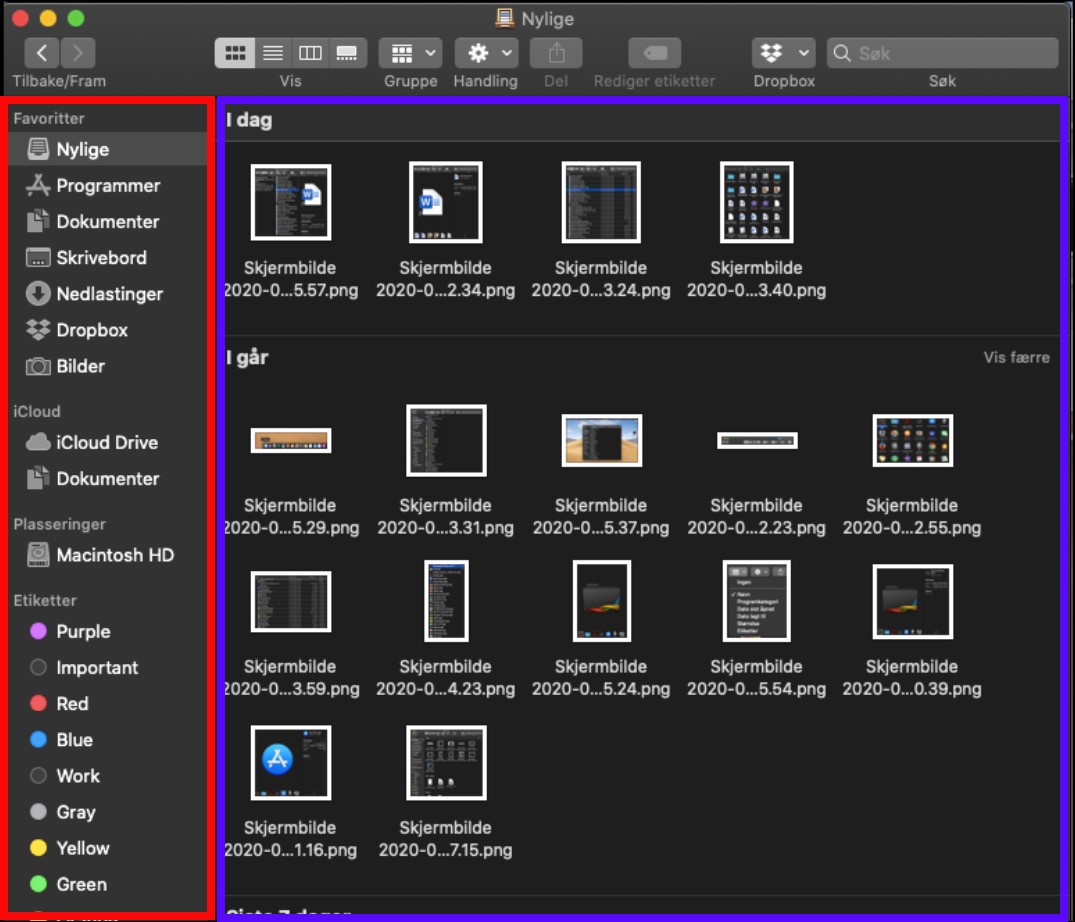Switch to column view in toolbar
Screen dimensions: 1075x922
click(310, 53)
